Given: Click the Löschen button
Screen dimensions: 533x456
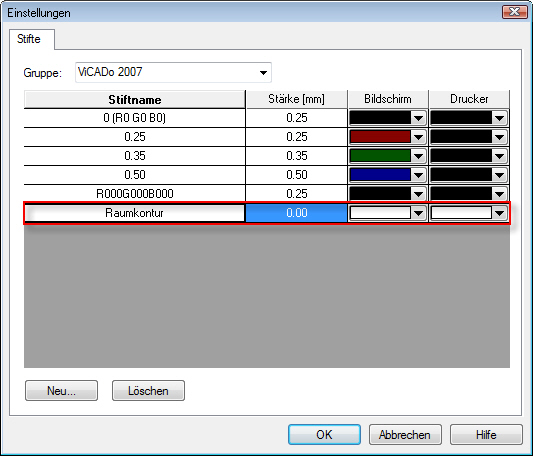Looking at the screenshot, I should point(148,391).
